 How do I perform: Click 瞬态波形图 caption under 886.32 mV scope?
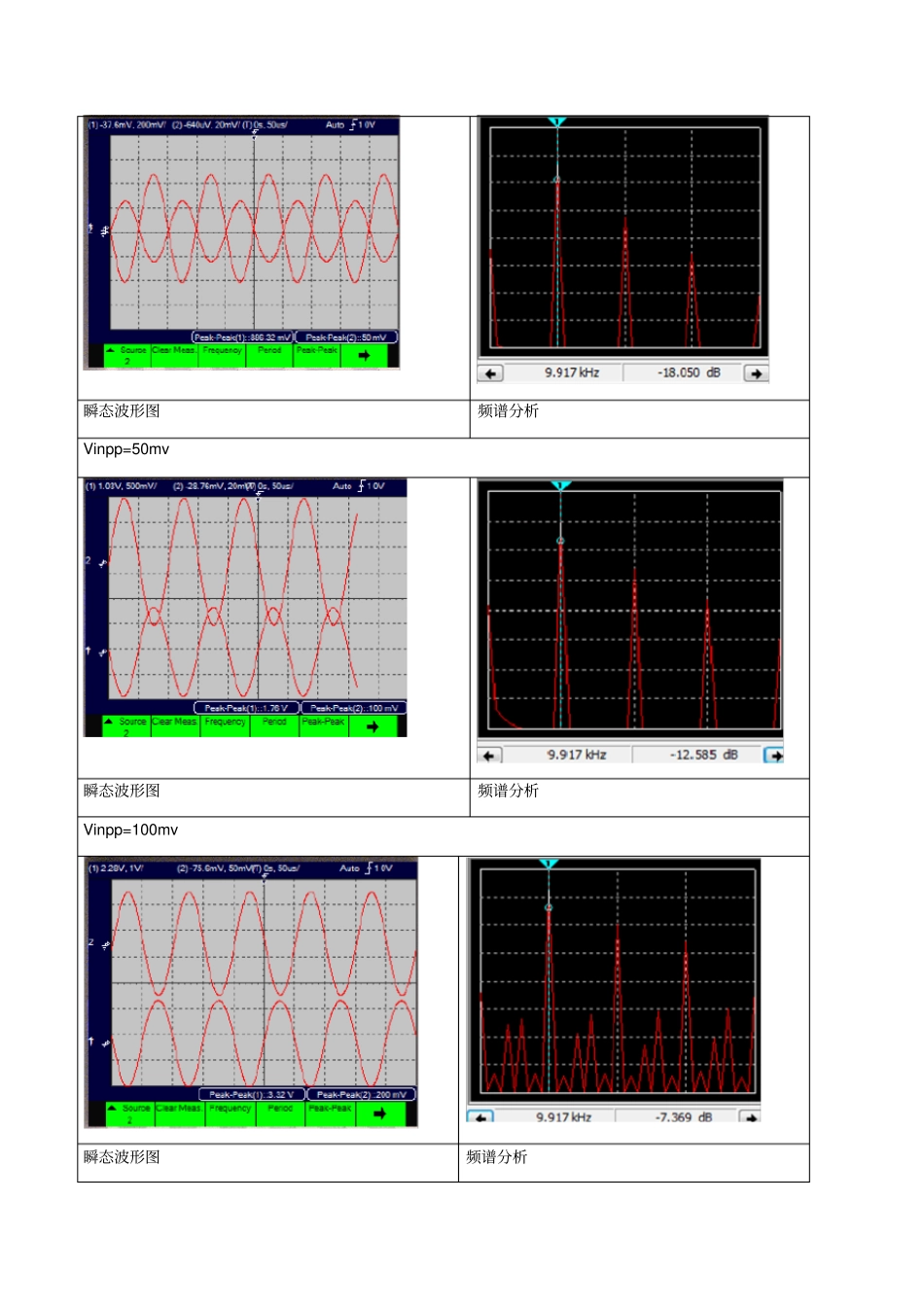(122, 411)
